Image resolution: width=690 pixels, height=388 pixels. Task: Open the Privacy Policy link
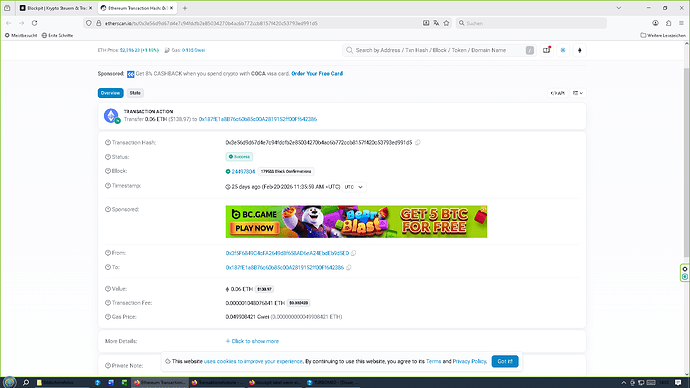(x=469, y=361)
